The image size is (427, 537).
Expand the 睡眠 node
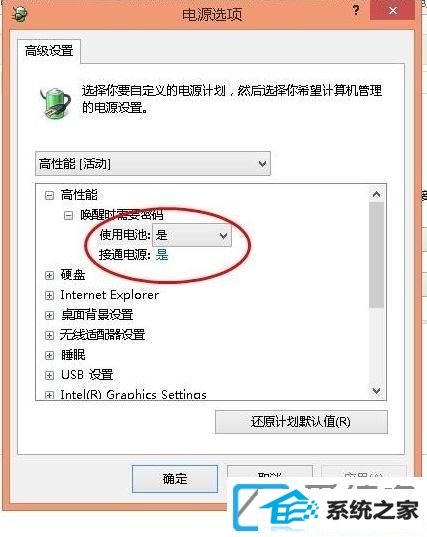[49, 355]
